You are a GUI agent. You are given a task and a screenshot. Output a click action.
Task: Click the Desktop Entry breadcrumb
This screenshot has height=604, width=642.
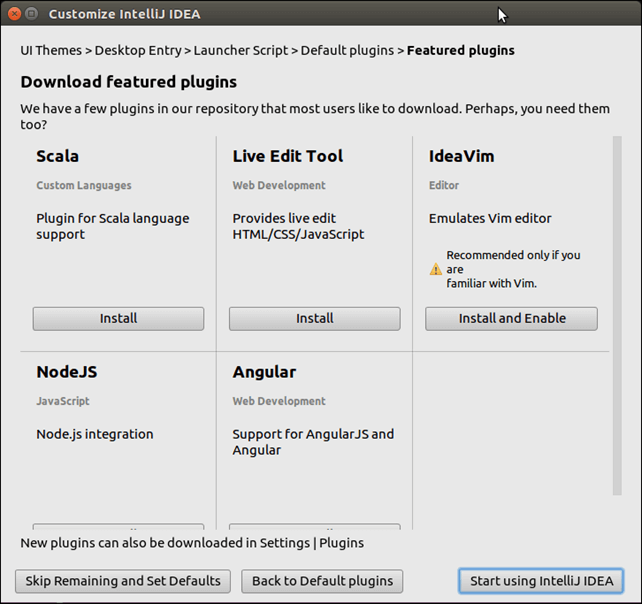coord(138,50)
